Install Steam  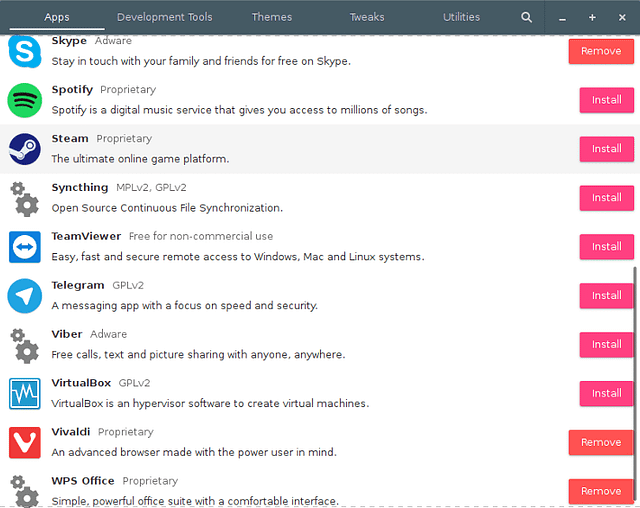(x=607, y=149)
